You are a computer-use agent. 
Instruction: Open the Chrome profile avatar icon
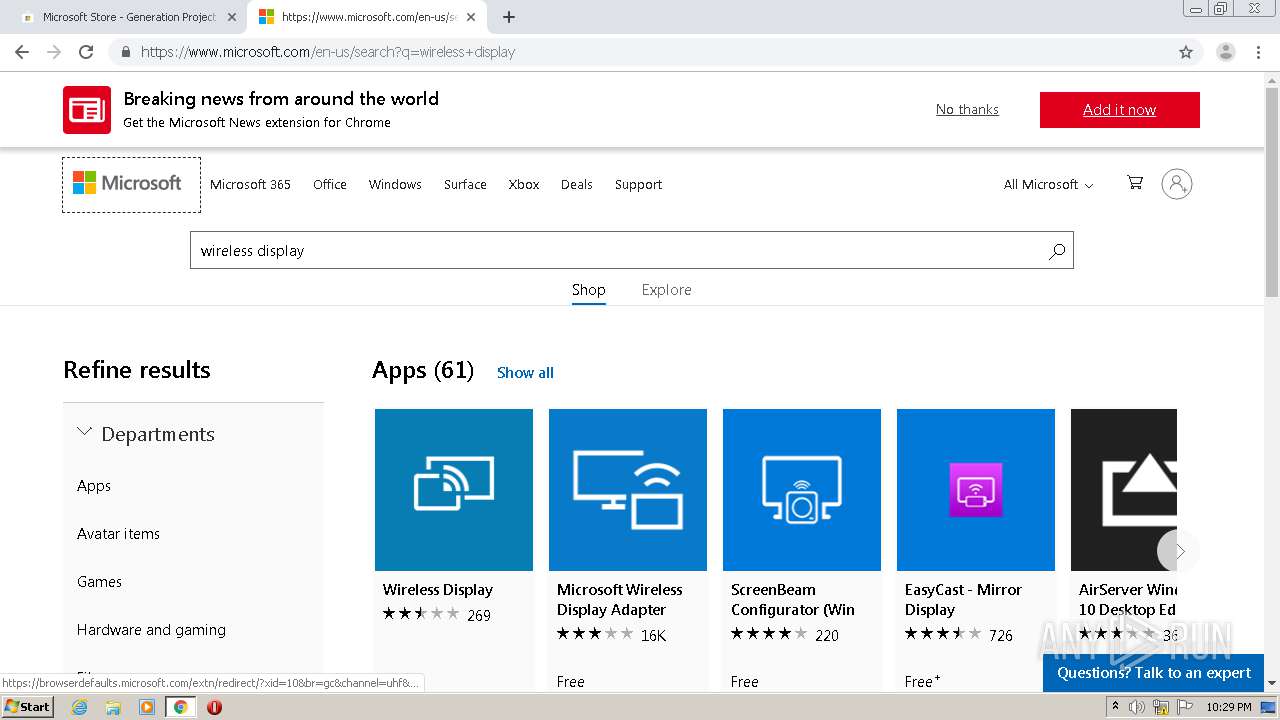[x=1225, y=52]
